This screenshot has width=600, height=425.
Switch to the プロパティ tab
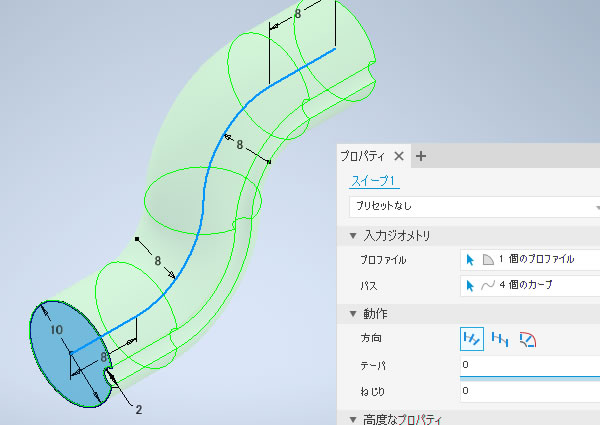click(x=362, y=156)
